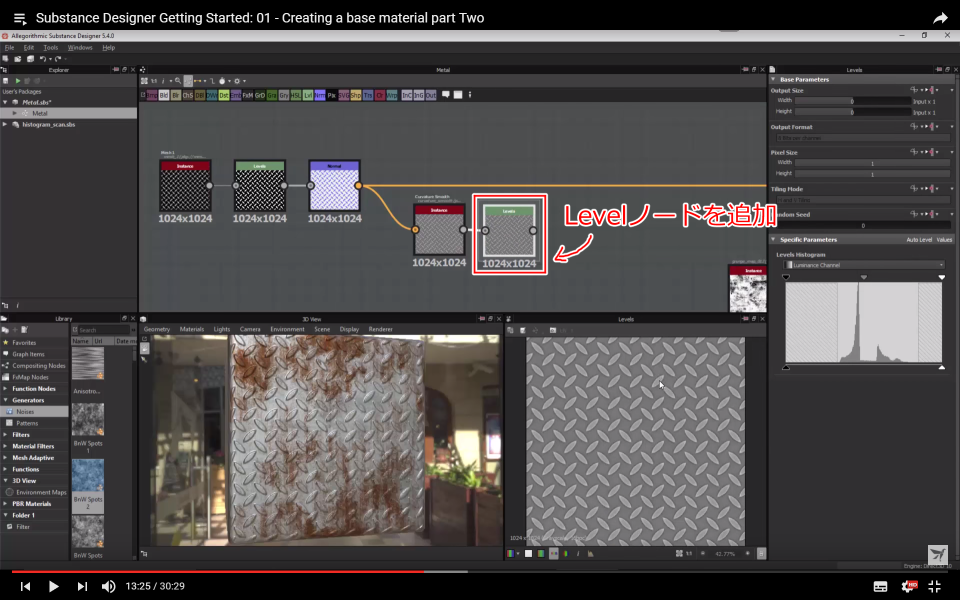The height and width of the screenshot is (600, 960).
Task: Open the File menu
Action: [x=9, y=47]
